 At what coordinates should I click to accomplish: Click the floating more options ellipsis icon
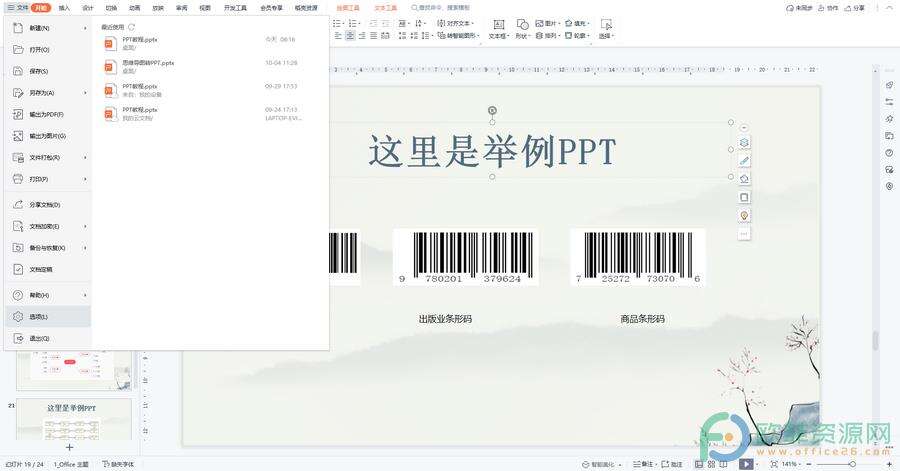click(744, 234)
